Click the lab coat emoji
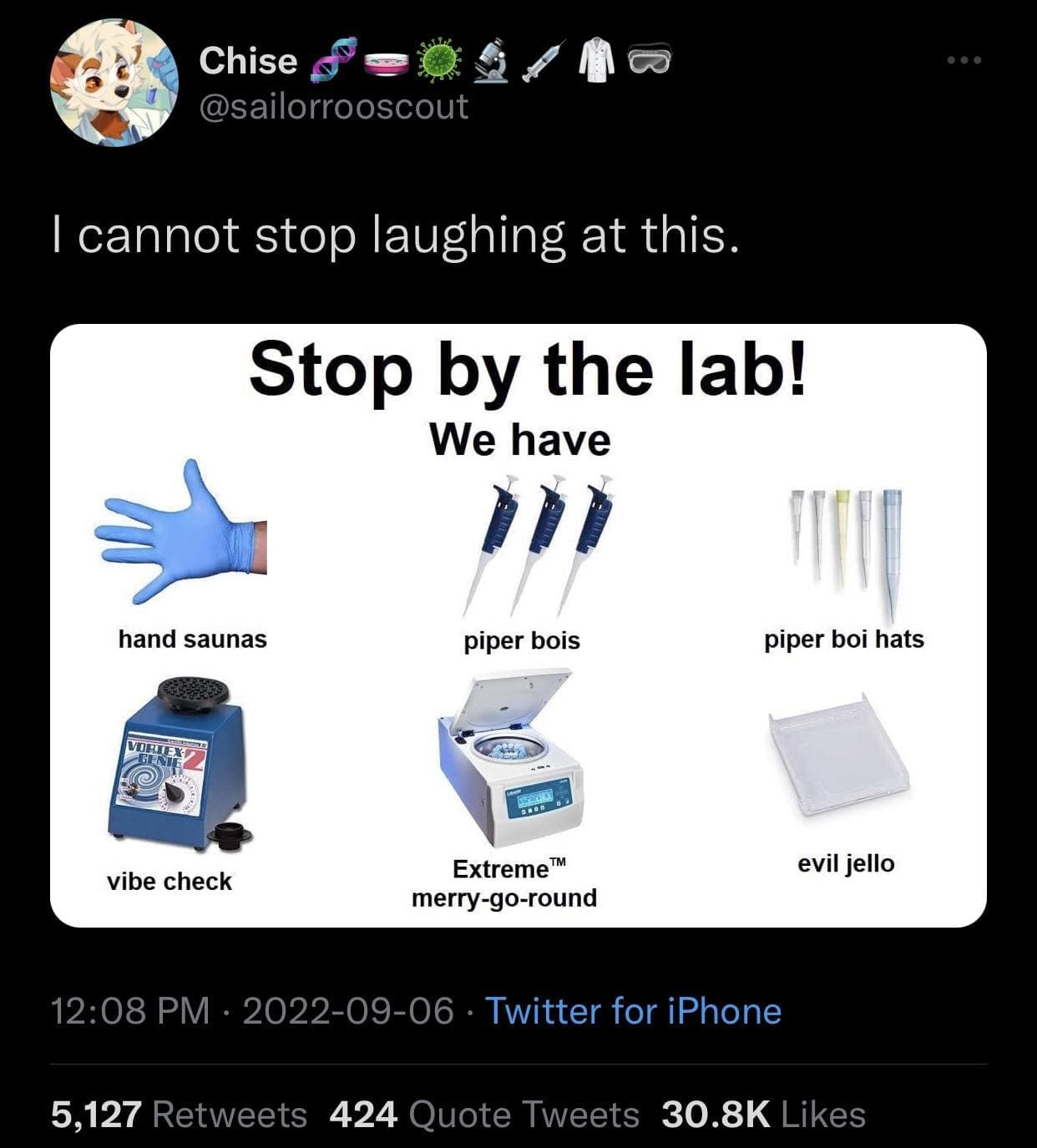Screen dimensions: 1037x1148 point(598,61)
